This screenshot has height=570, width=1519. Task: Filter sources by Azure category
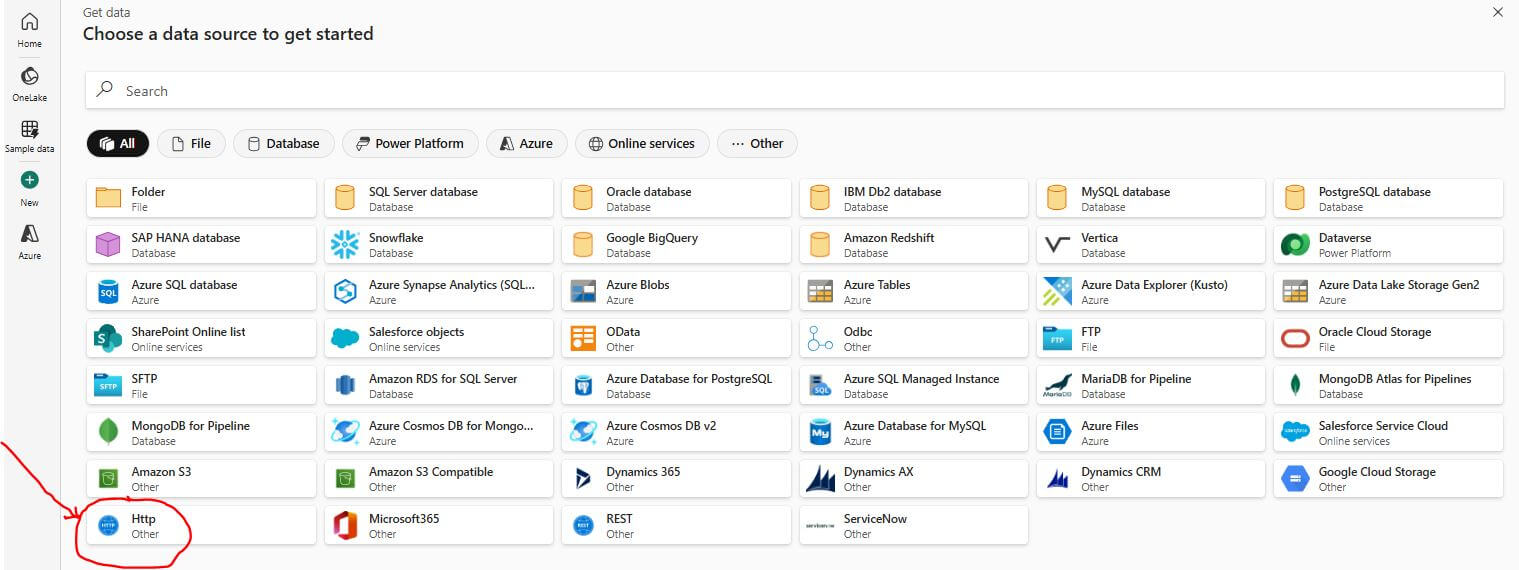pyautogui.click(x=527, y=143)
